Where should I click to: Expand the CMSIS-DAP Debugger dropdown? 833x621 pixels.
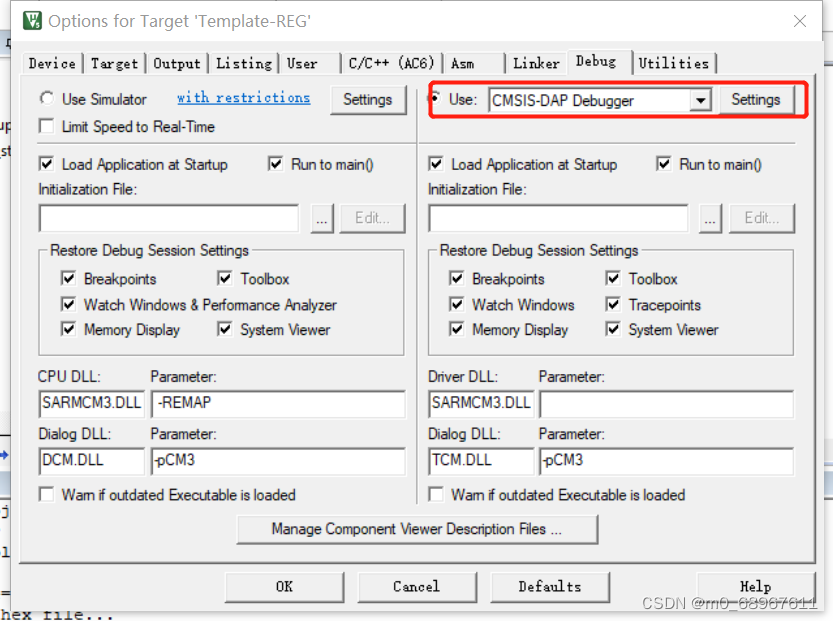tap(701, 100)
